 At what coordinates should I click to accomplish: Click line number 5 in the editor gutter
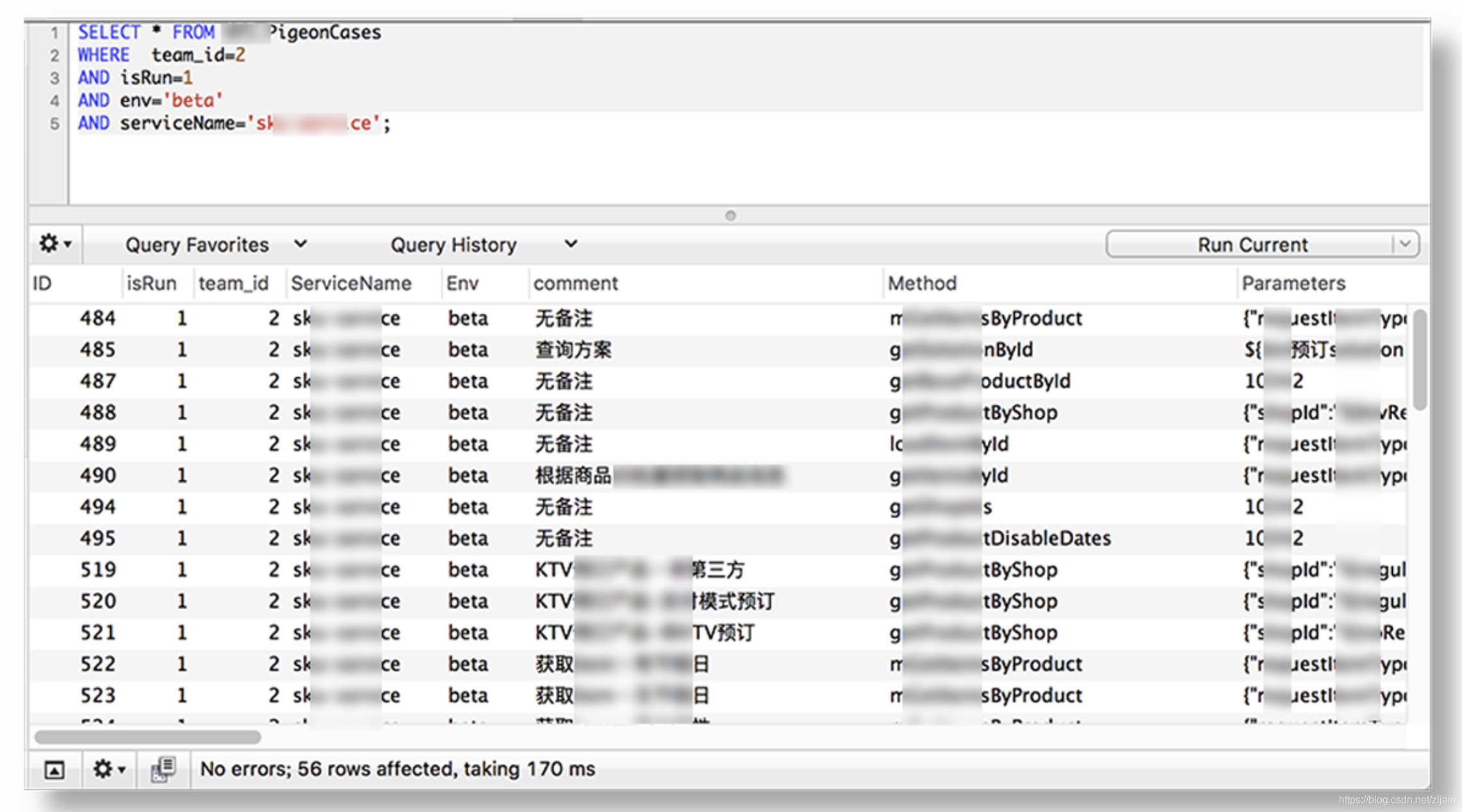click(x=54, y=124)
